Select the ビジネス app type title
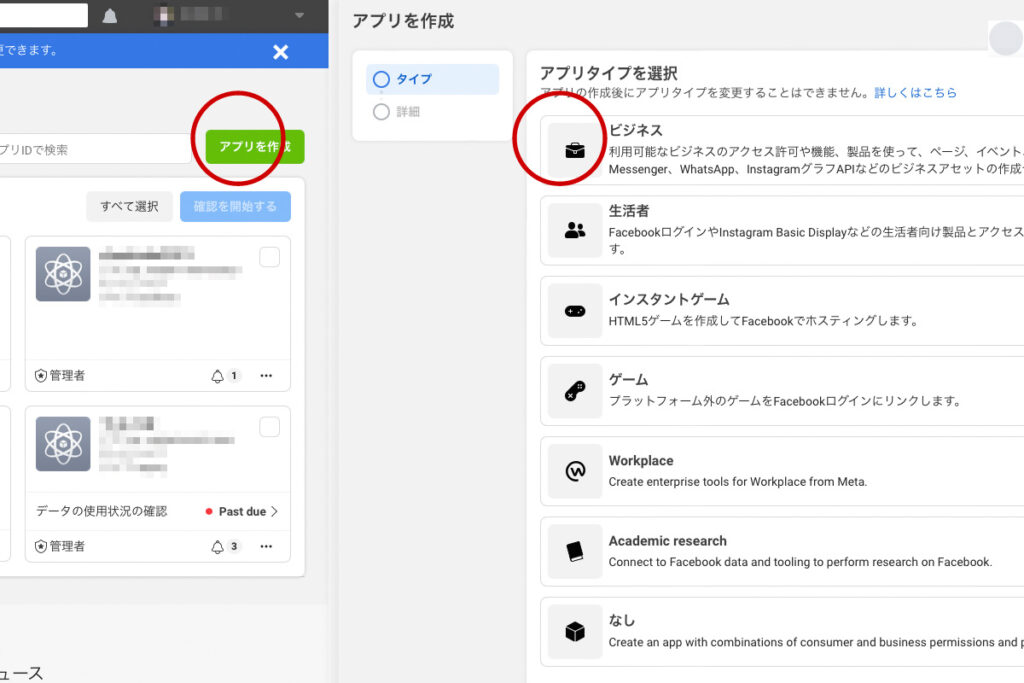The height and width of the screenshot is (683, 1024). [x=635, y=130]
